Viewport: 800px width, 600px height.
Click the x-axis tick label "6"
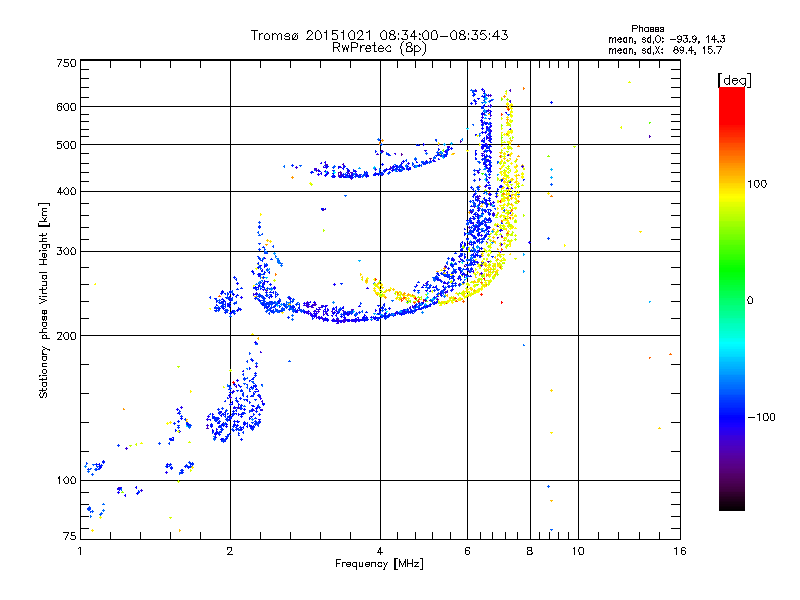(x=467, y=551)
